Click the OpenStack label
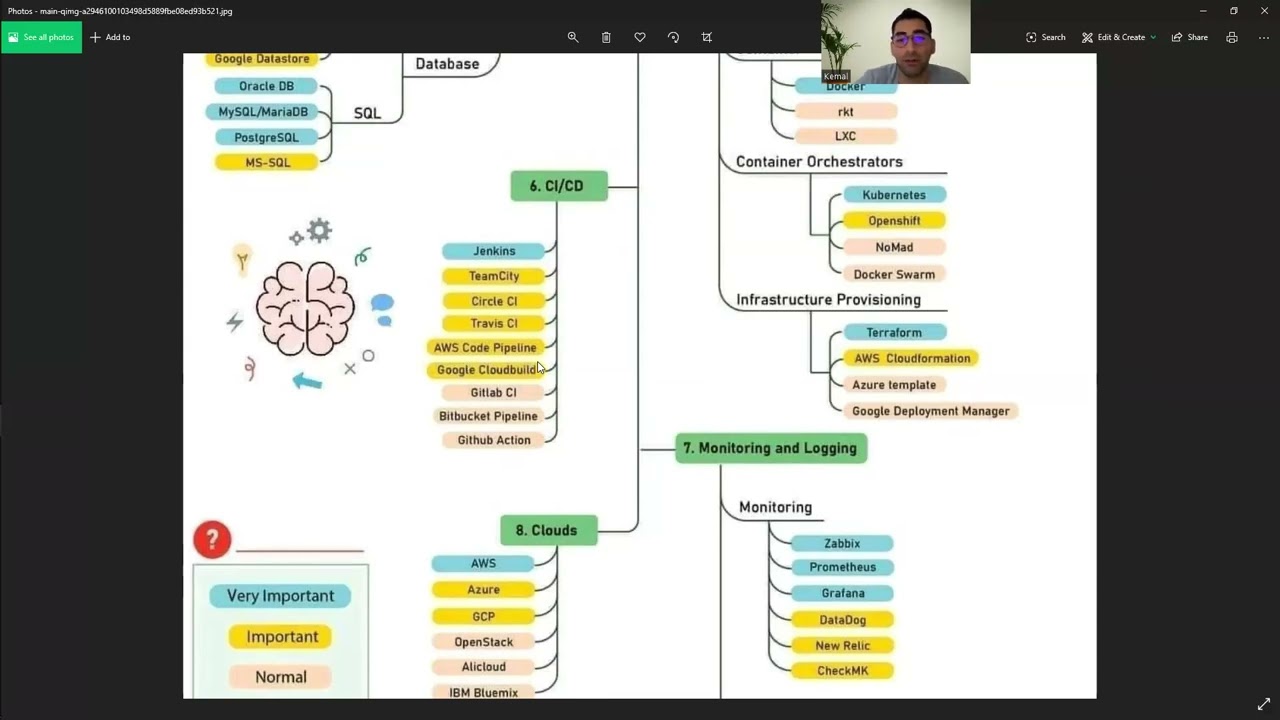 pos(483,642)
